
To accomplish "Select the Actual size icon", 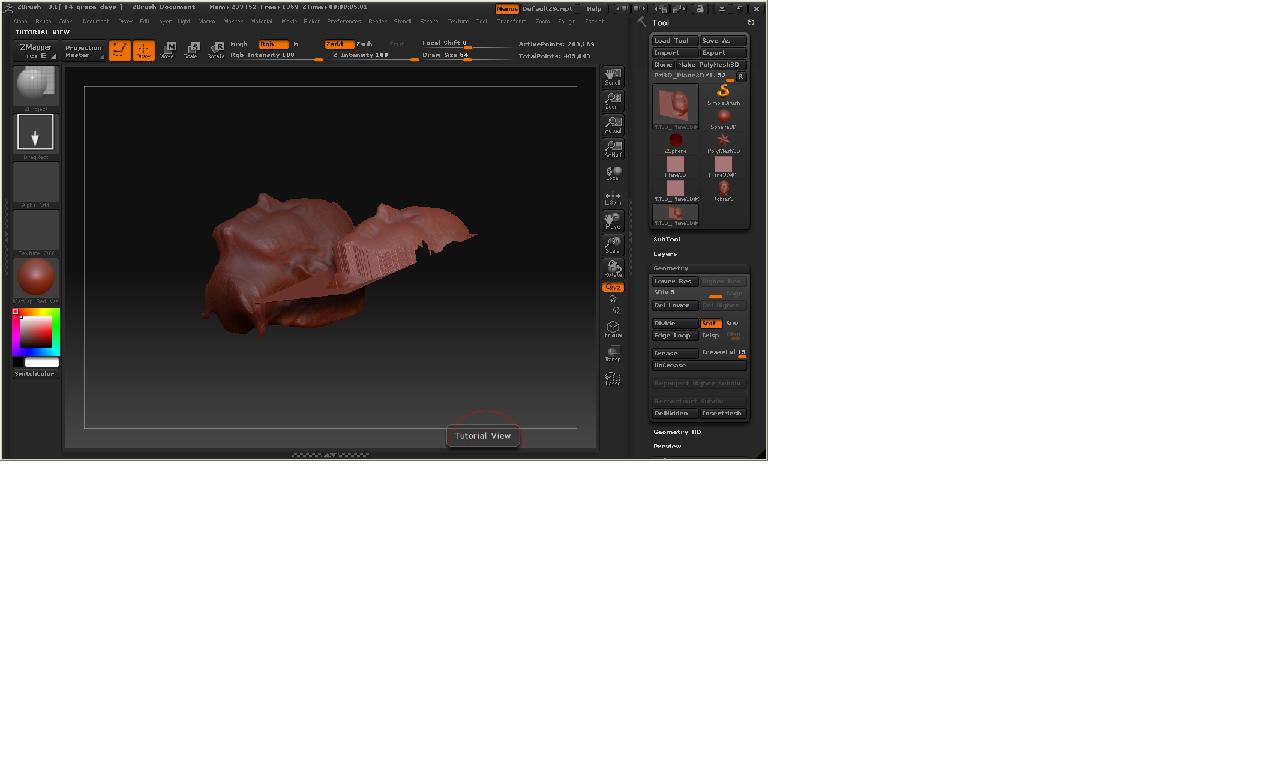I will 613,125.
